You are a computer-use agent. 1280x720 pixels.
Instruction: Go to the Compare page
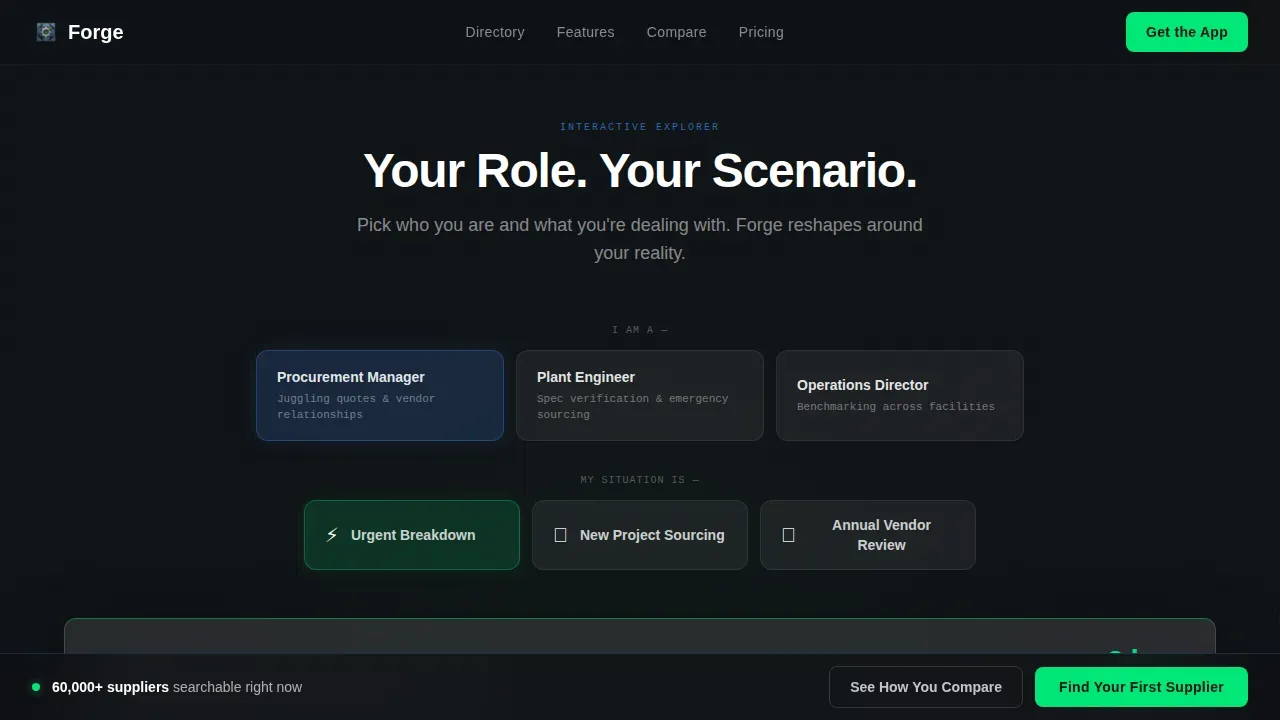coord(677,32)
